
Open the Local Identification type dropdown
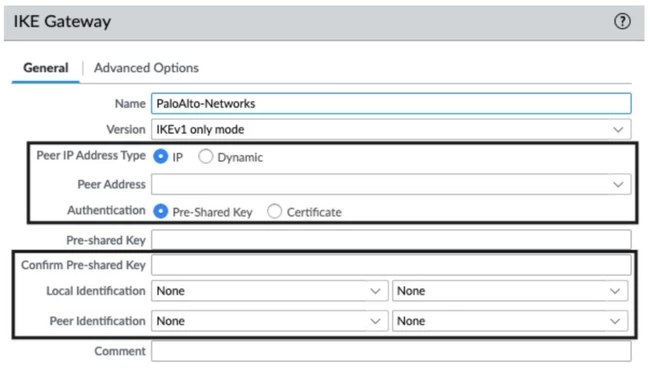point(269,291)
